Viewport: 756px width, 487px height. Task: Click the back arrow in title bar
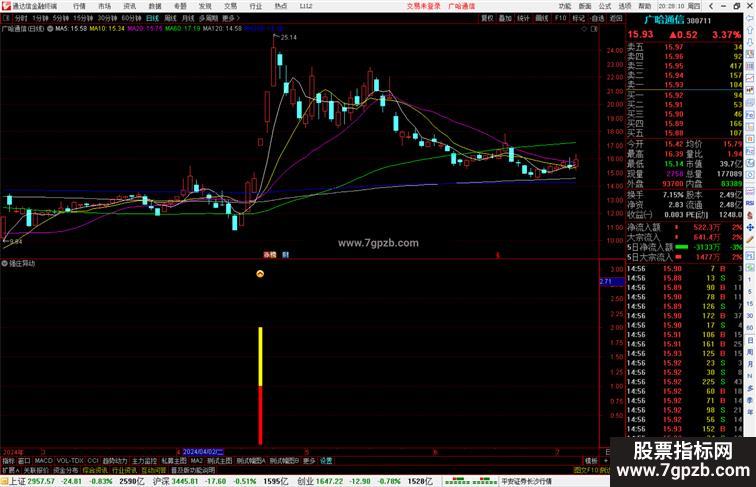(x=711, y=6)
